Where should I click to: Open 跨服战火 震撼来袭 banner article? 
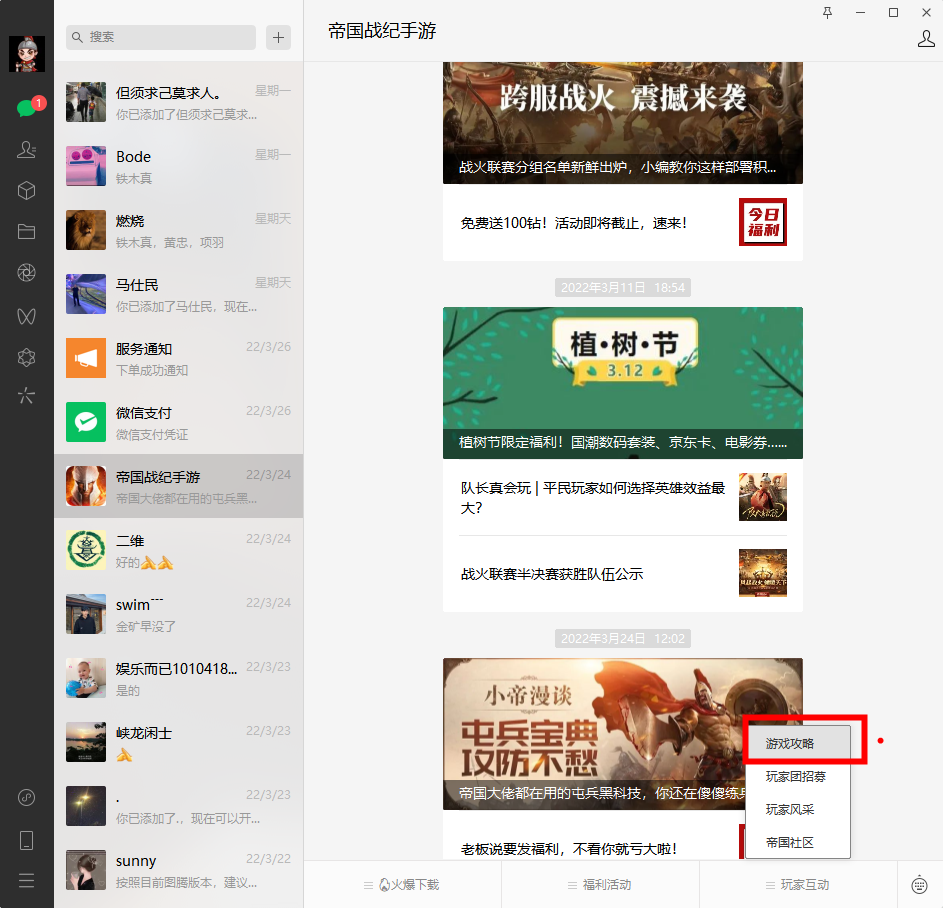[622, 123]
